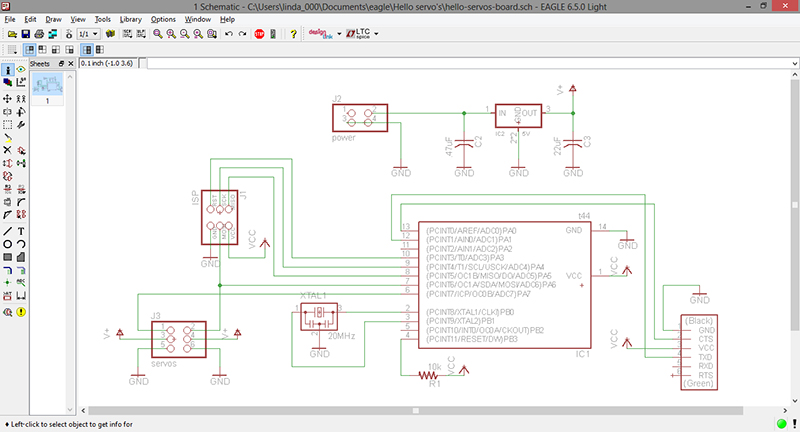Click the R1 resistor label
This screenshot has width=800, height=432.
(x=434, y=384)
